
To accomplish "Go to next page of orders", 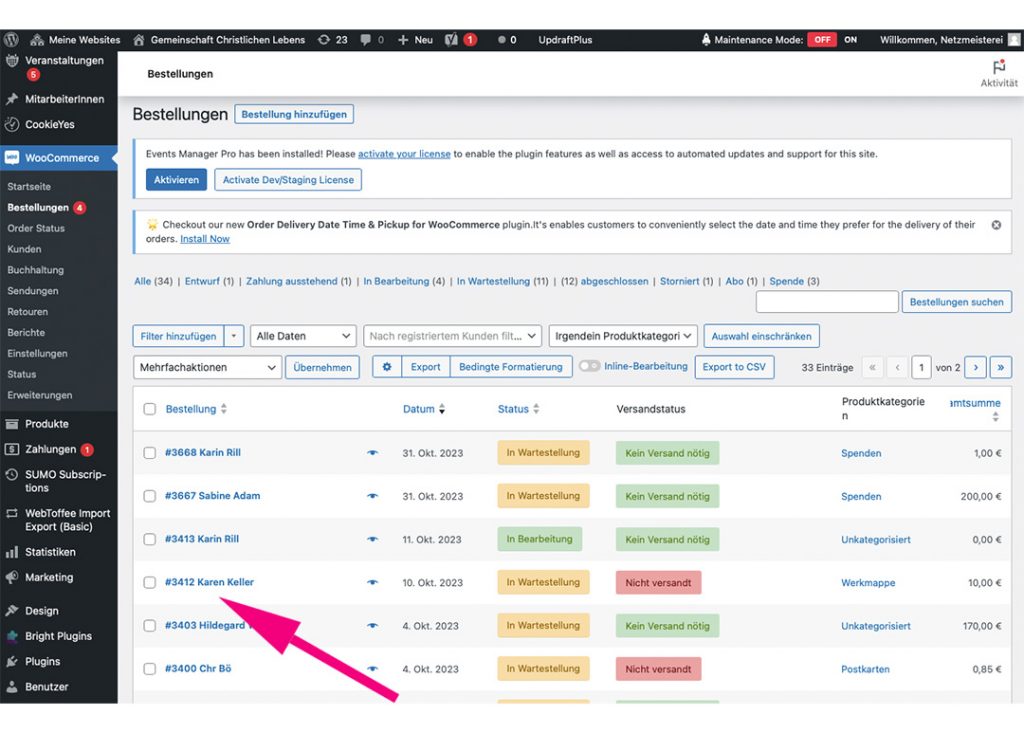I will [975, 367].
